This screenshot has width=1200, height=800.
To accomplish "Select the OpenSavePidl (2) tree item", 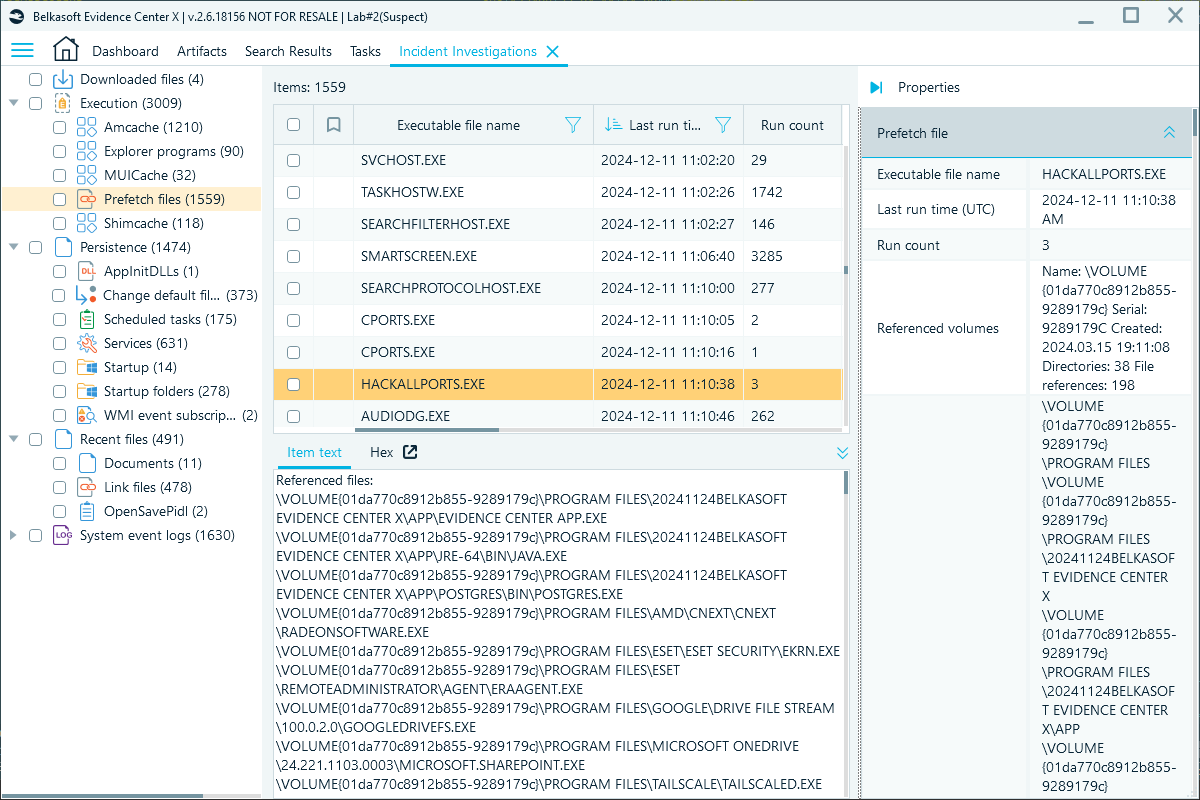I will 156,511.
